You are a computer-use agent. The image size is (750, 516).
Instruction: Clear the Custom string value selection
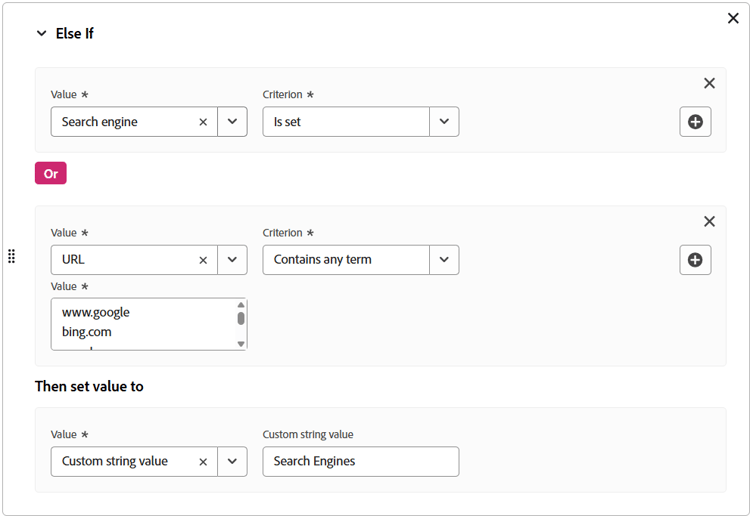pos(203,462)
